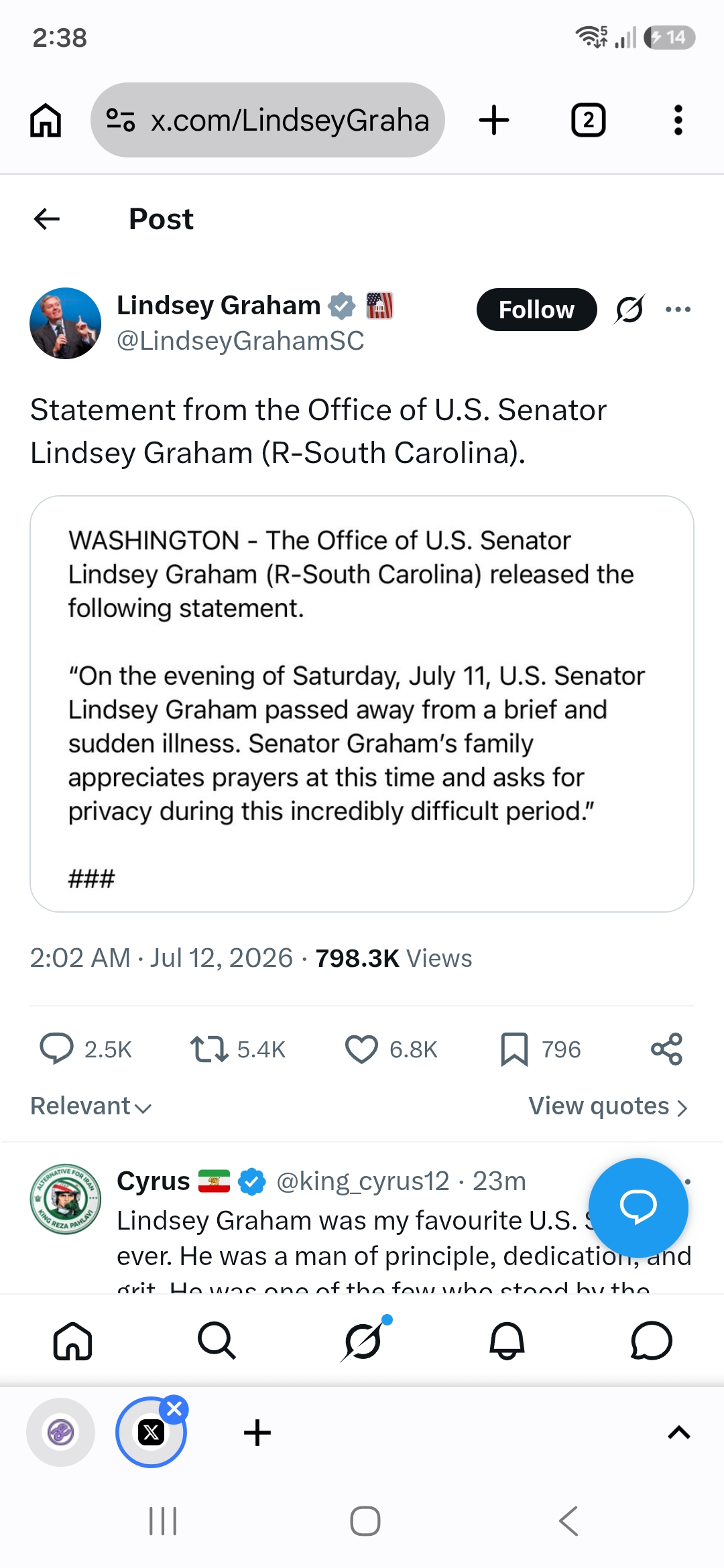
Task: Open post options ellipsis menu
Action: coord(678,310)
